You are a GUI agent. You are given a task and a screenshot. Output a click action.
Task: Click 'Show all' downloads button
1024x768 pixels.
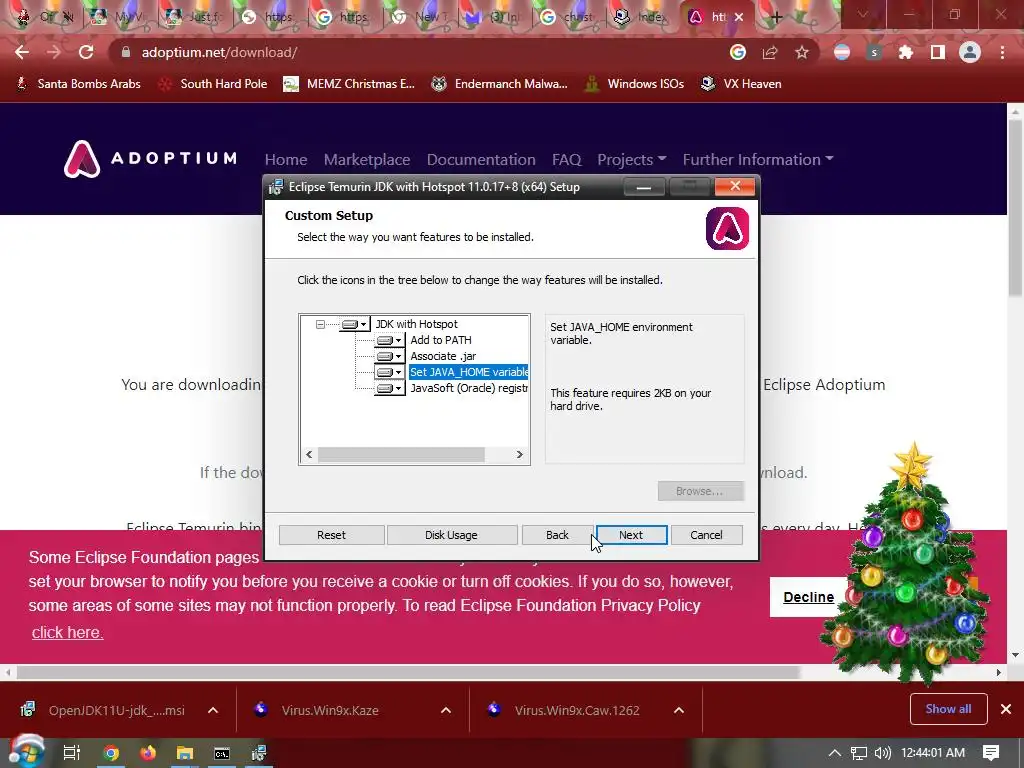tap(948, 709)
